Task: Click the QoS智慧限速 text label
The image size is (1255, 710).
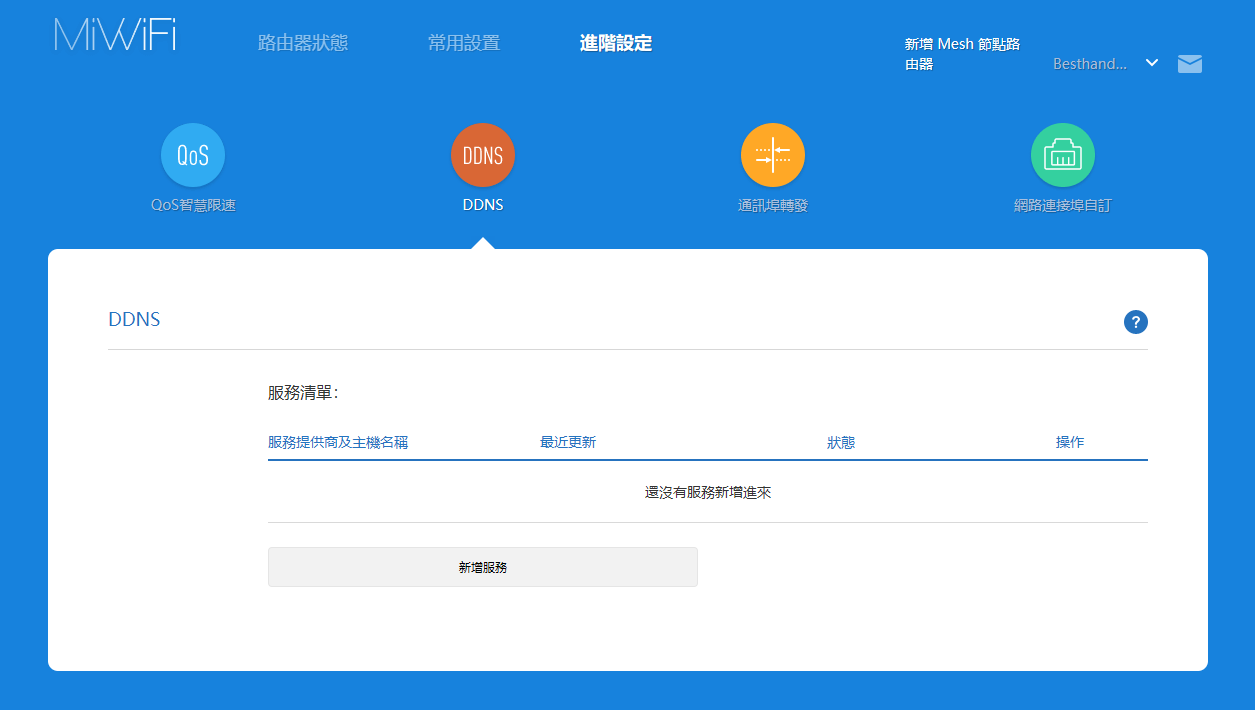Action: click(193, 206)
